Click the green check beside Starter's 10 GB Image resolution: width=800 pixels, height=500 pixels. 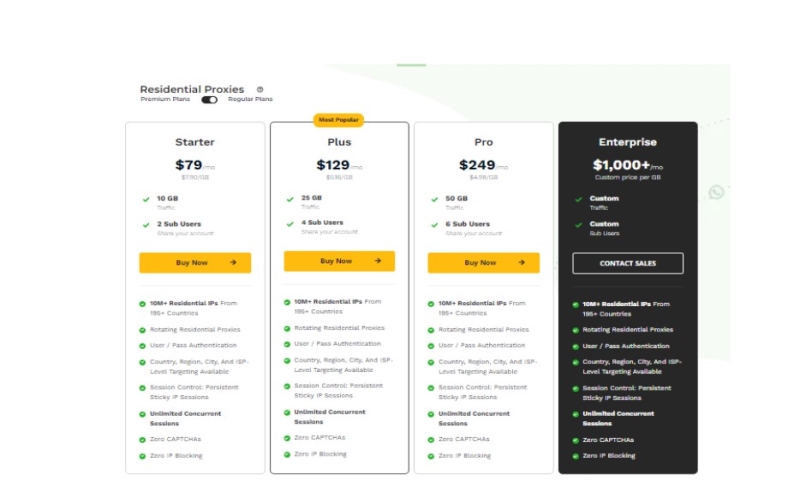point(146,199)
